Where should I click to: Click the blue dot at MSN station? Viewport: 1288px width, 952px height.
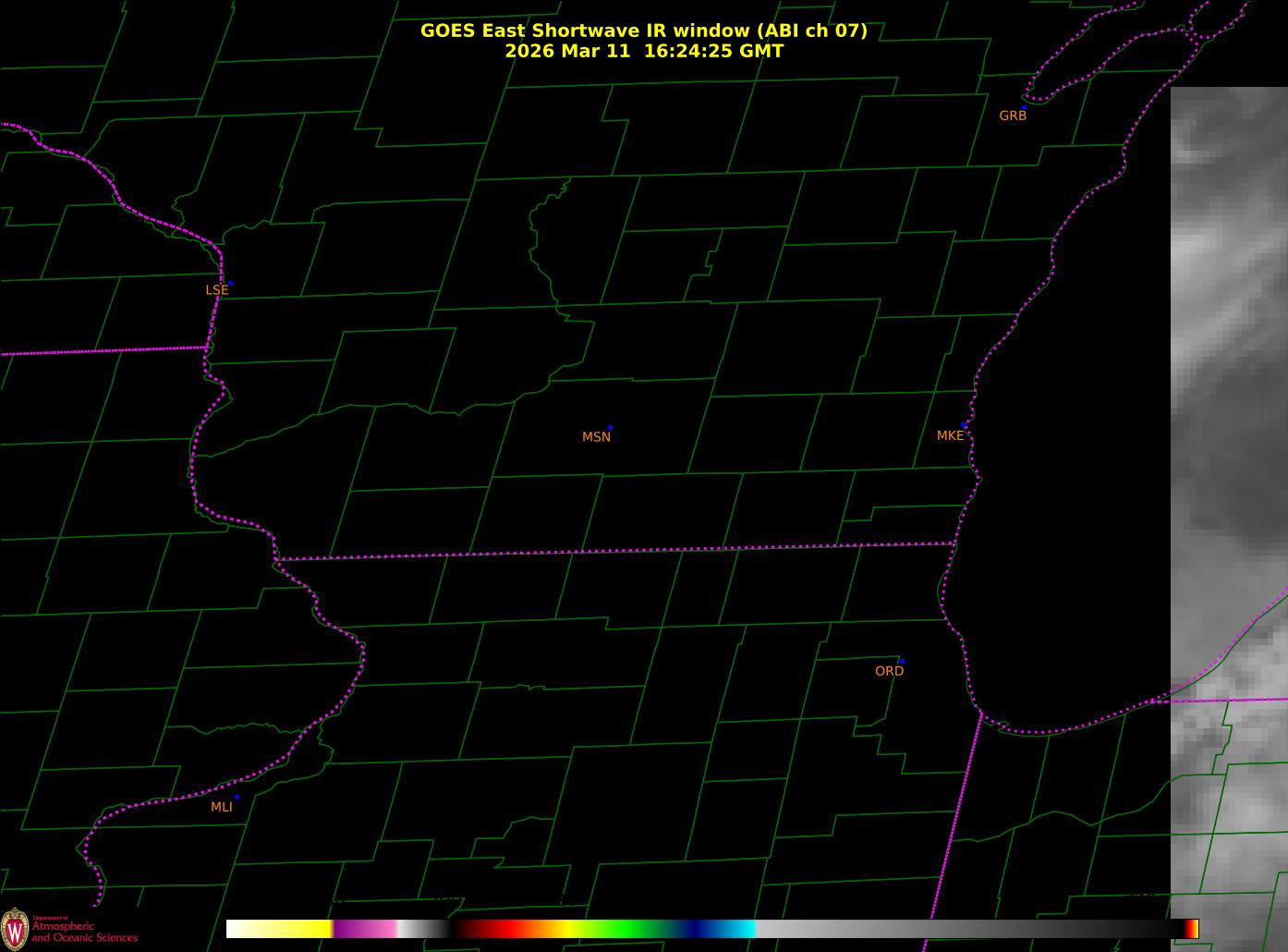tap(610, 428)
